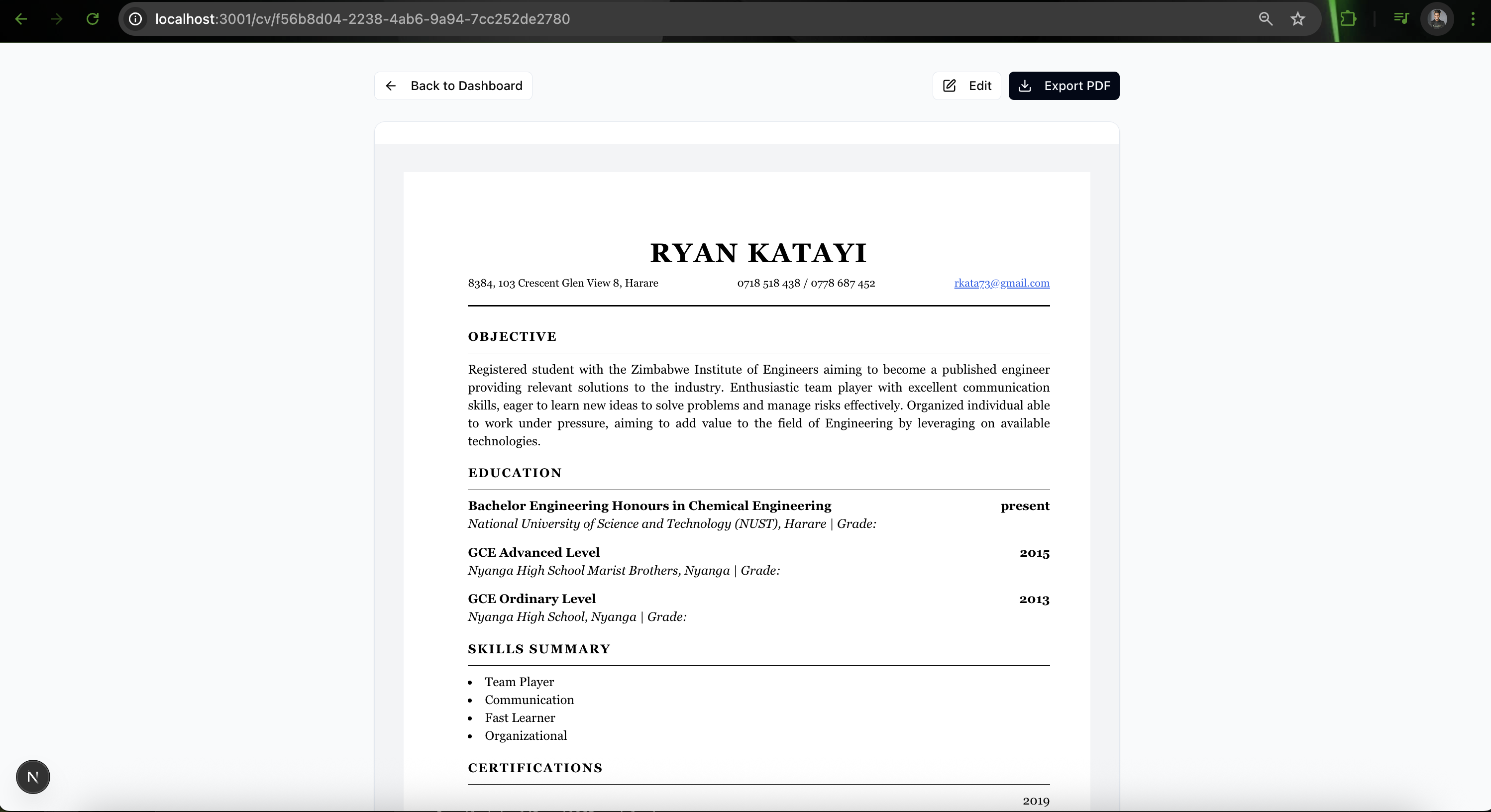The height and width of the screenshot is (812, 1491).
Task: Click the SKILLS SUMMARY heading
Action: coord(539,649)
